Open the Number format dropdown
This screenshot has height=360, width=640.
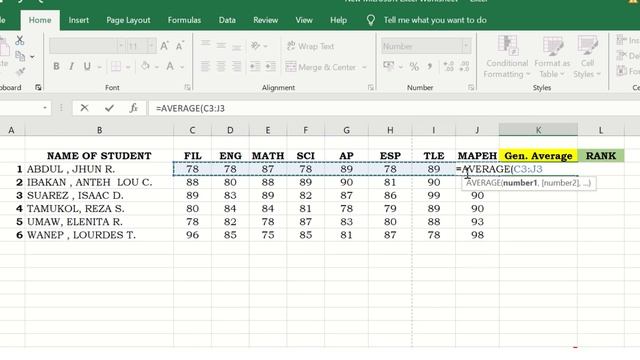[466, 46]
